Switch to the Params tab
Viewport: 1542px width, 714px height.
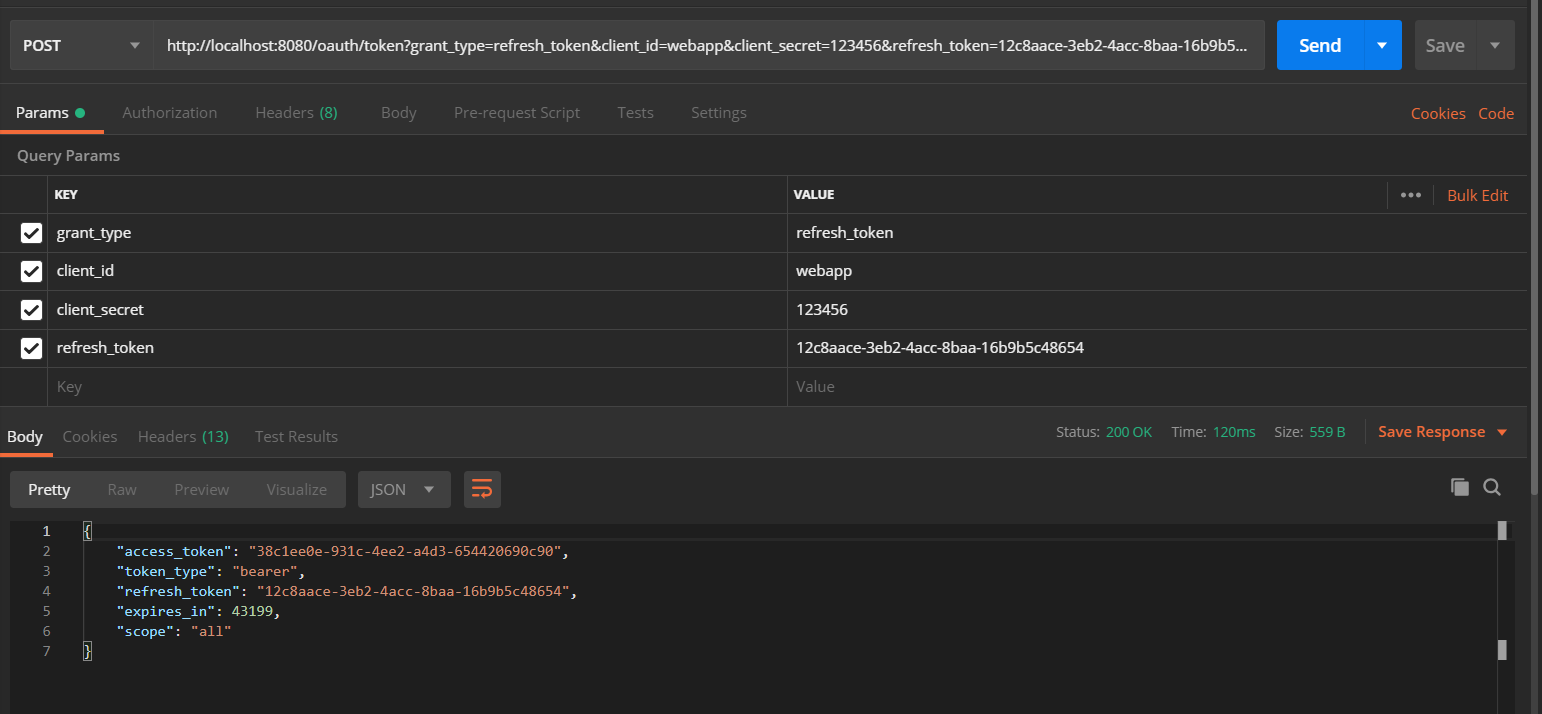pyautogui.click(x=51, y=113)
